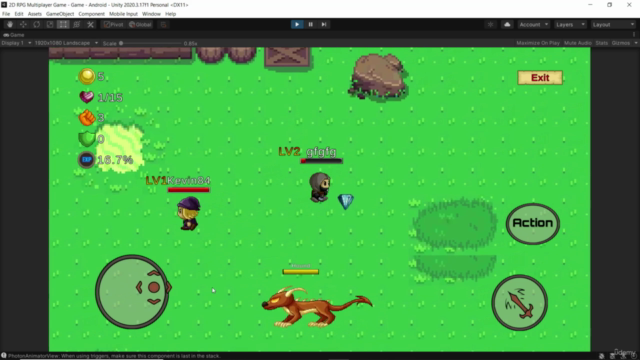The height and width of the screenshot is (360, 640).
Task: Toggle Pivot handle position
Action: [x=113, y=24]
